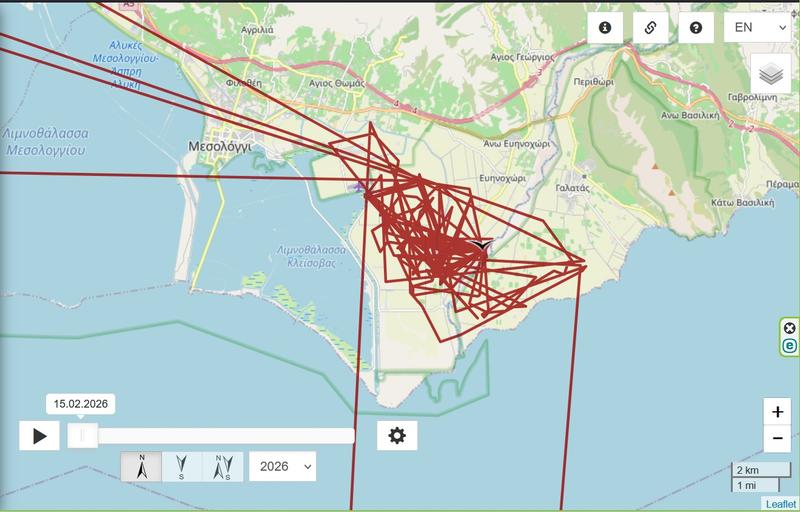Click the Γαβρολίμνη place label
This screenshot has height=512, width=800.
[x=753, y=97]
